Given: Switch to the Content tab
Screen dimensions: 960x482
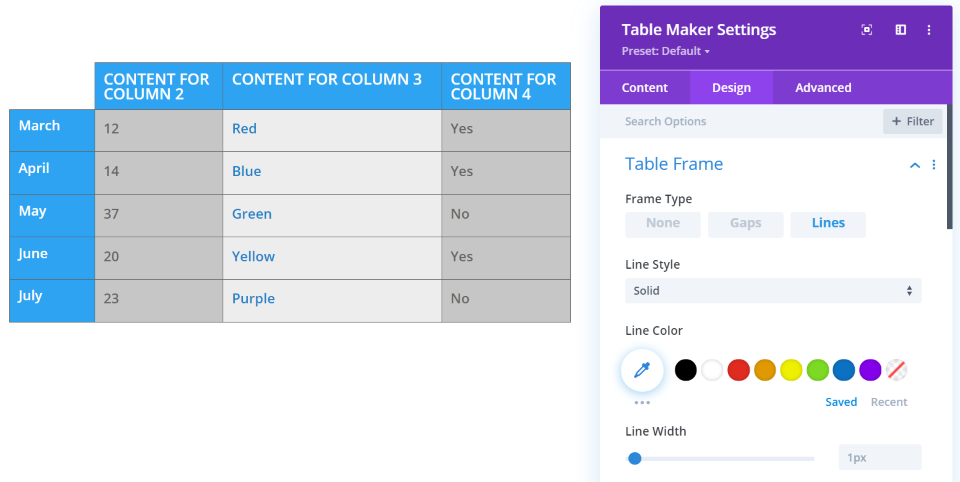Looking at the screenshot, I should [x=645, y=88].
